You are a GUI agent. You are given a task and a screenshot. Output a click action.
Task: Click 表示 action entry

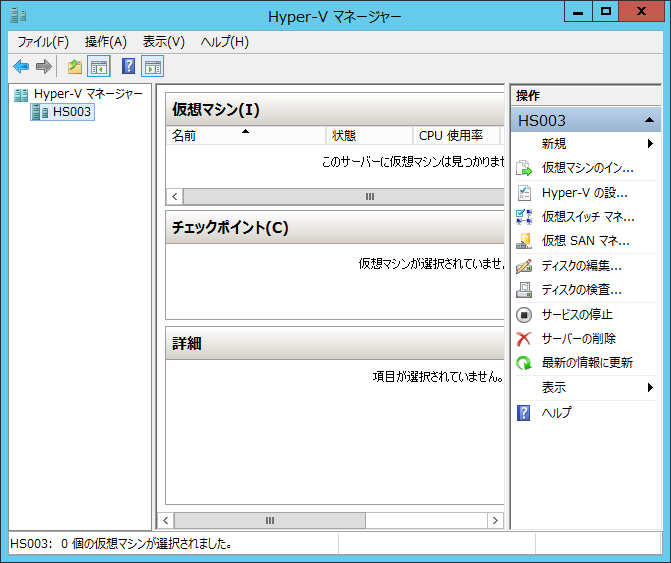coord(554,388)
